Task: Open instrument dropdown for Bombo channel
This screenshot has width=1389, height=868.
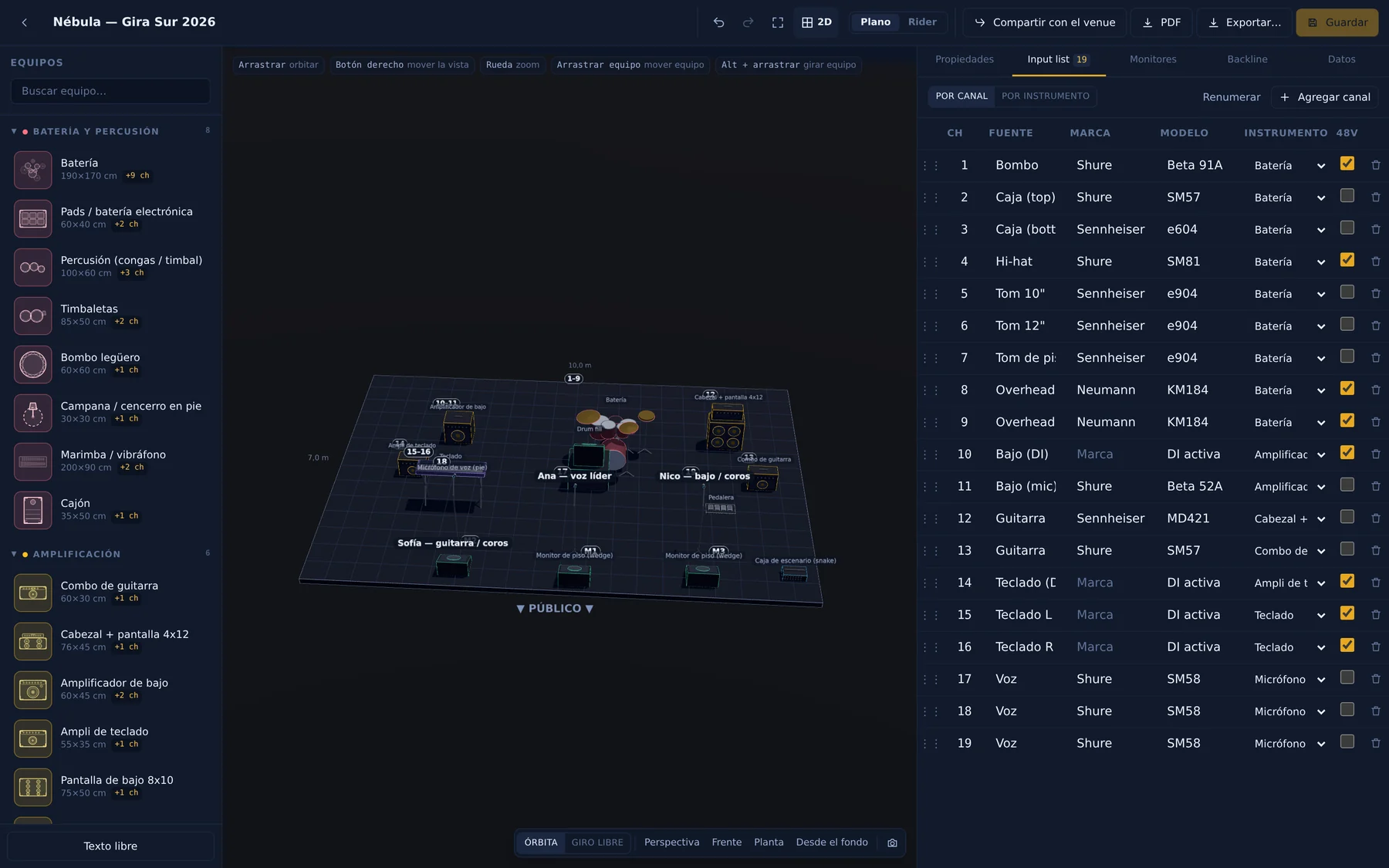Action: [1289, 165]
